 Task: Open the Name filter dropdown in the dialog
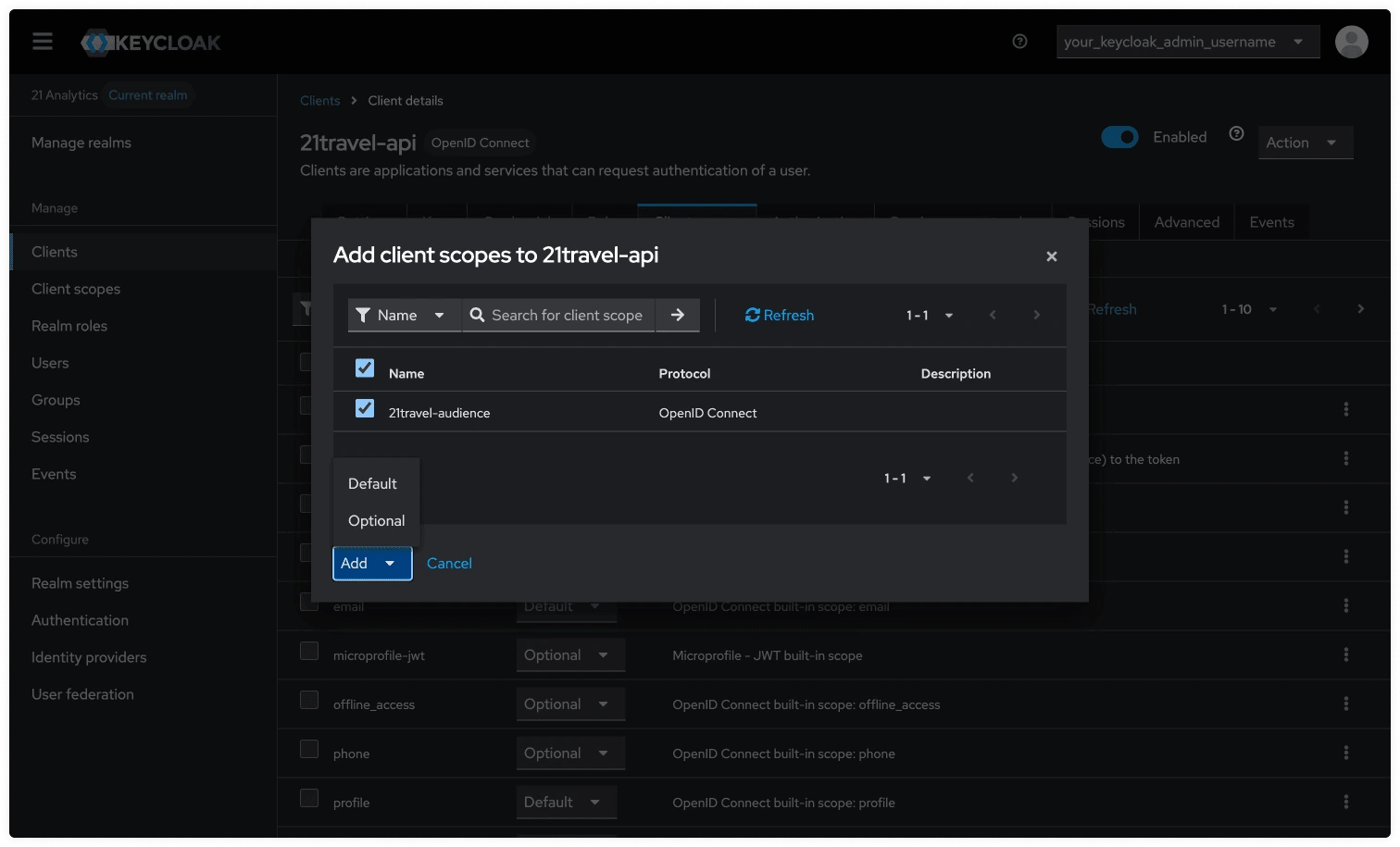point(404,315)
